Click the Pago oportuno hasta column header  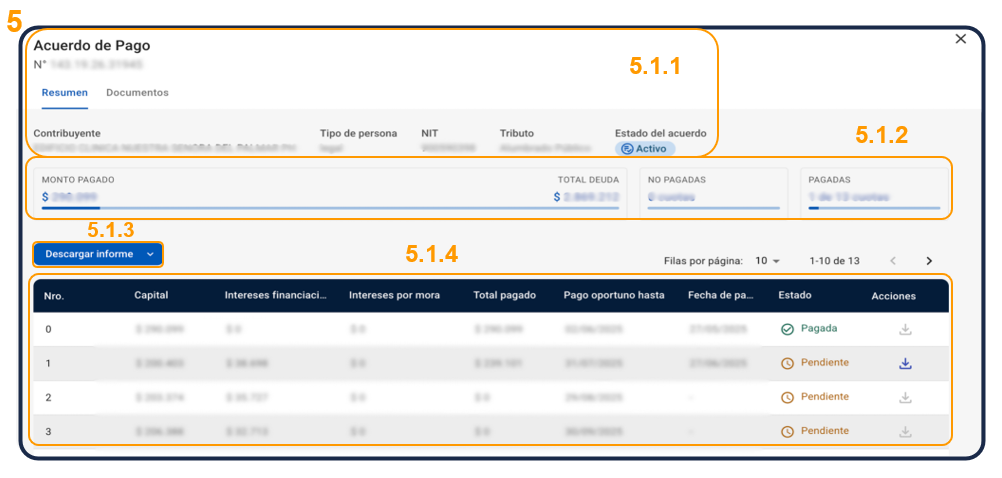point(612,295)
